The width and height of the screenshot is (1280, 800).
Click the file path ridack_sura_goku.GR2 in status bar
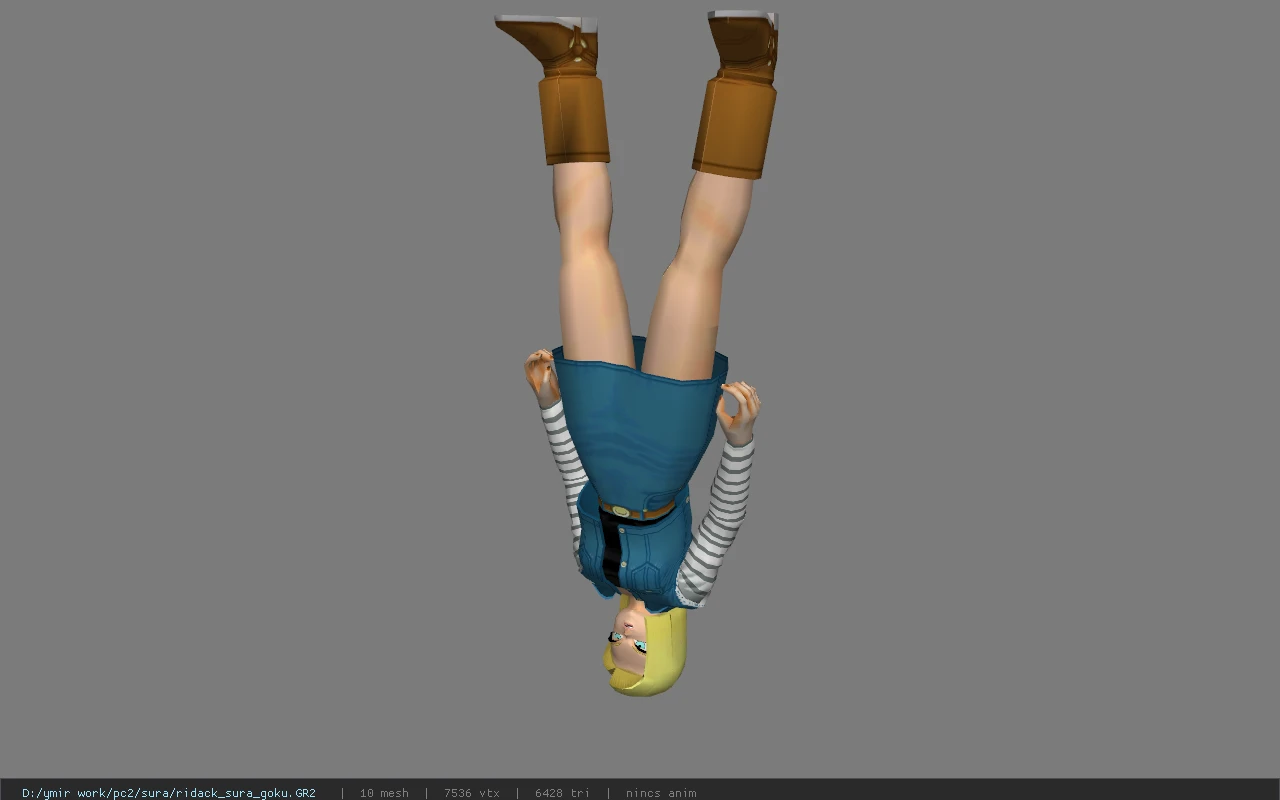pyautogui.click(x=169, y=793)
